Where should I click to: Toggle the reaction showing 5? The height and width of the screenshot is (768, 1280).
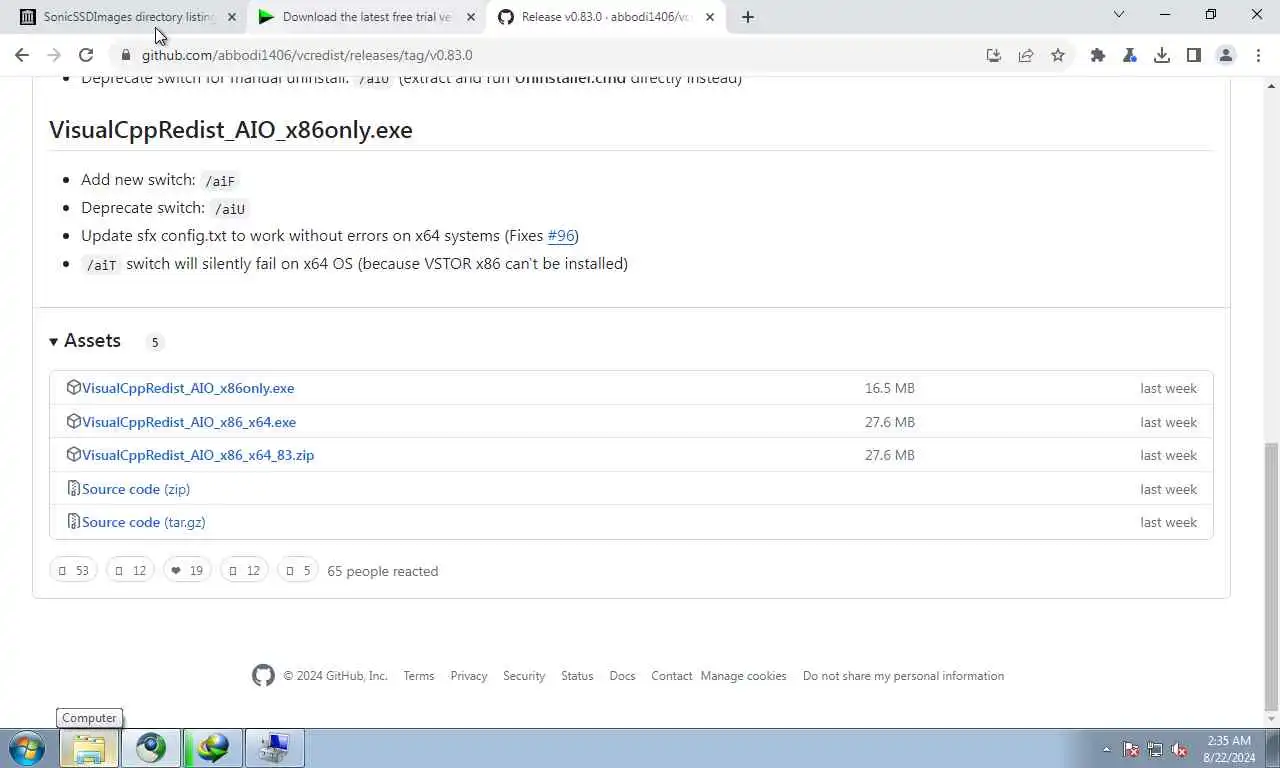tap(297, 571)
